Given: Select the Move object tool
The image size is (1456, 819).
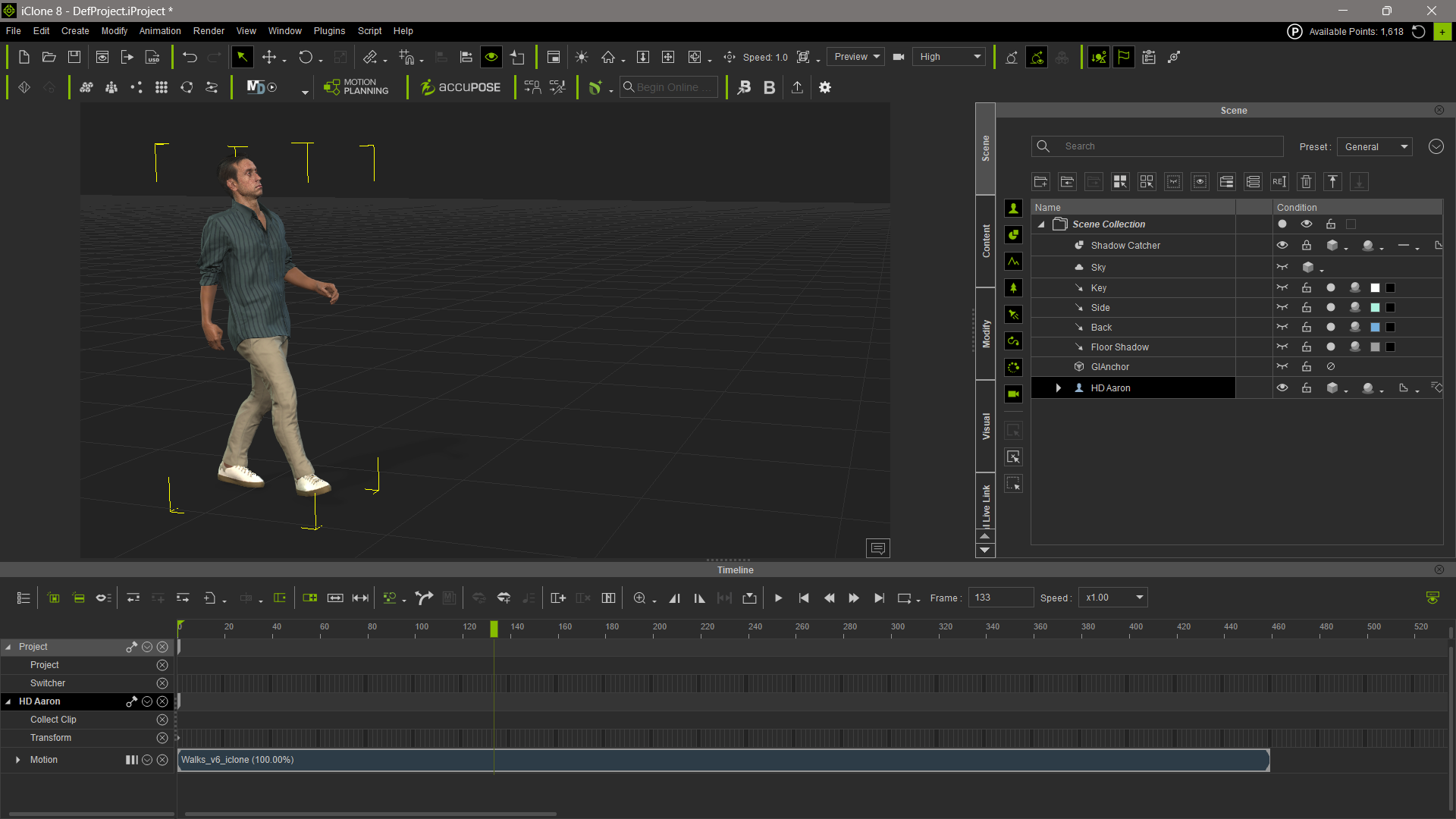Looking at the screenshot, I should 269,57.
